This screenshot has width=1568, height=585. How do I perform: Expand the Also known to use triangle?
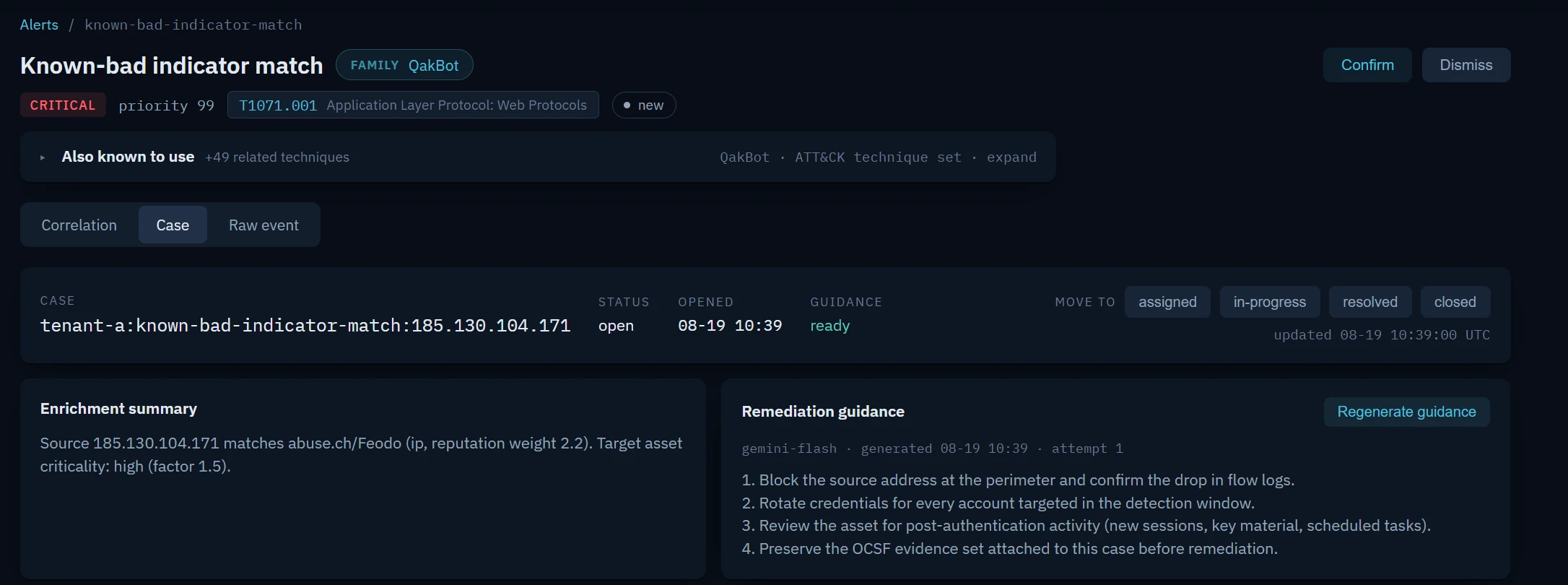pyautogui.click(x=43, y=157)
